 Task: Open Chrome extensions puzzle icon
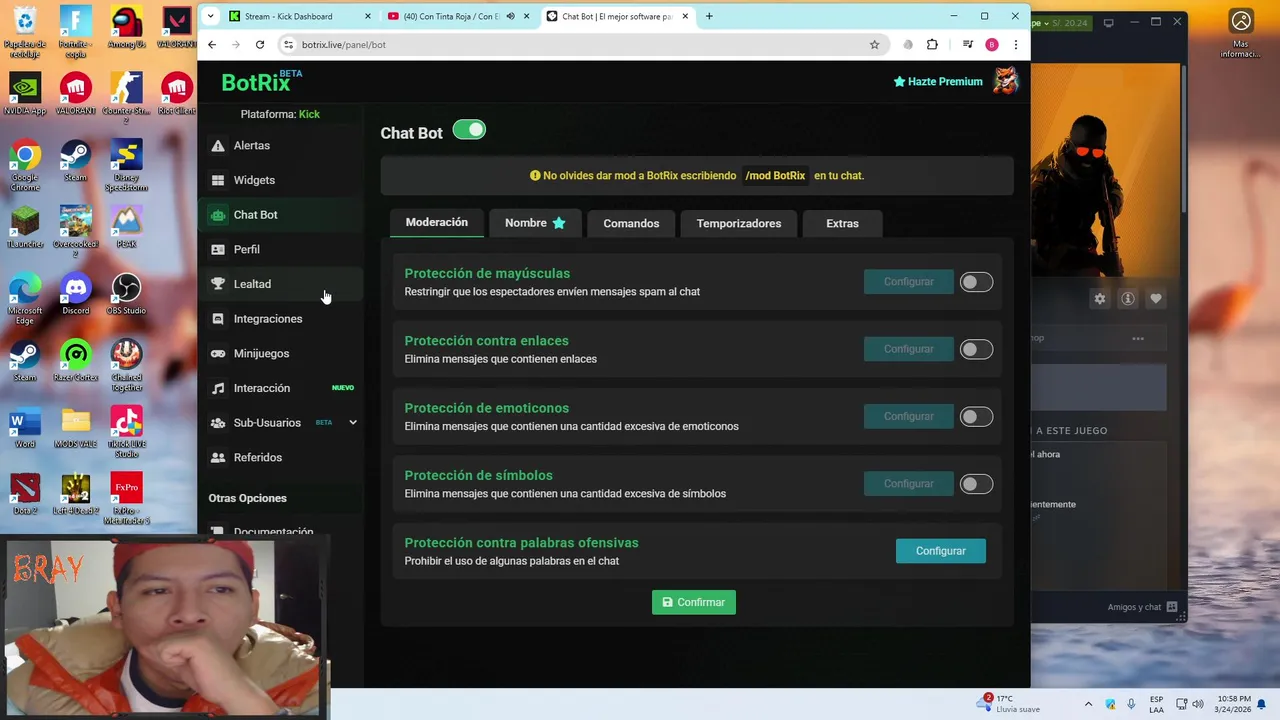coord(932,44)
